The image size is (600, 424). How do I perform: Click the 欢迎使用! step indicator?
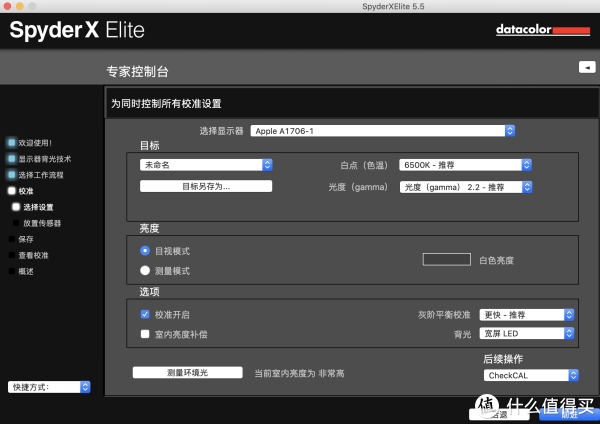(11, 143)
